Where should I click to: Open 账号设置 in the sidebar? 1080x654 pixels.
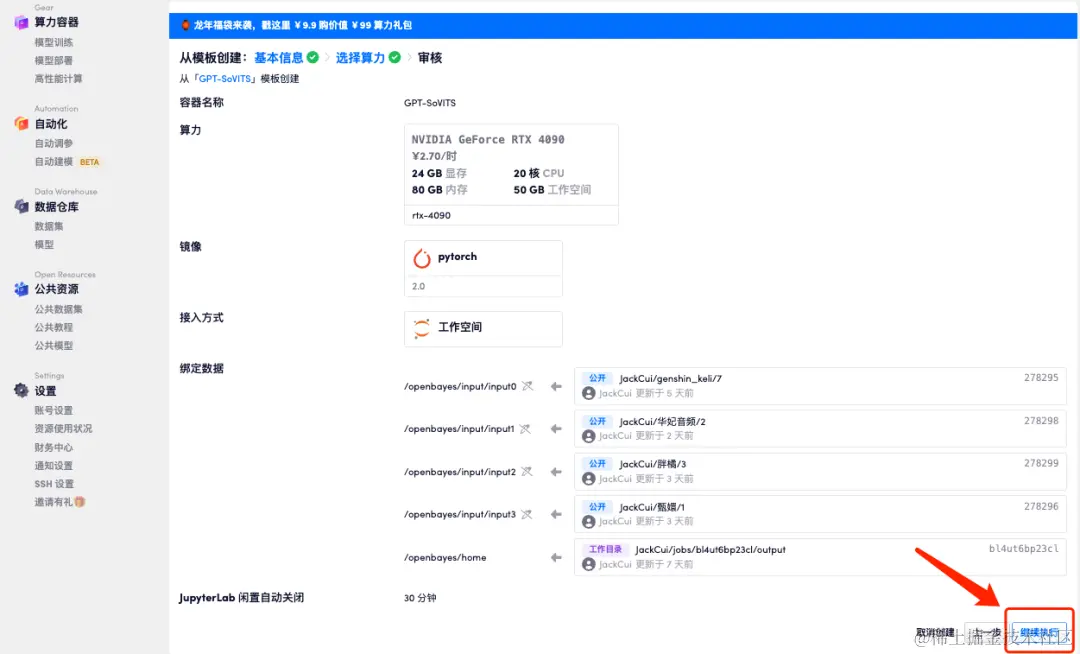(54, 410)
